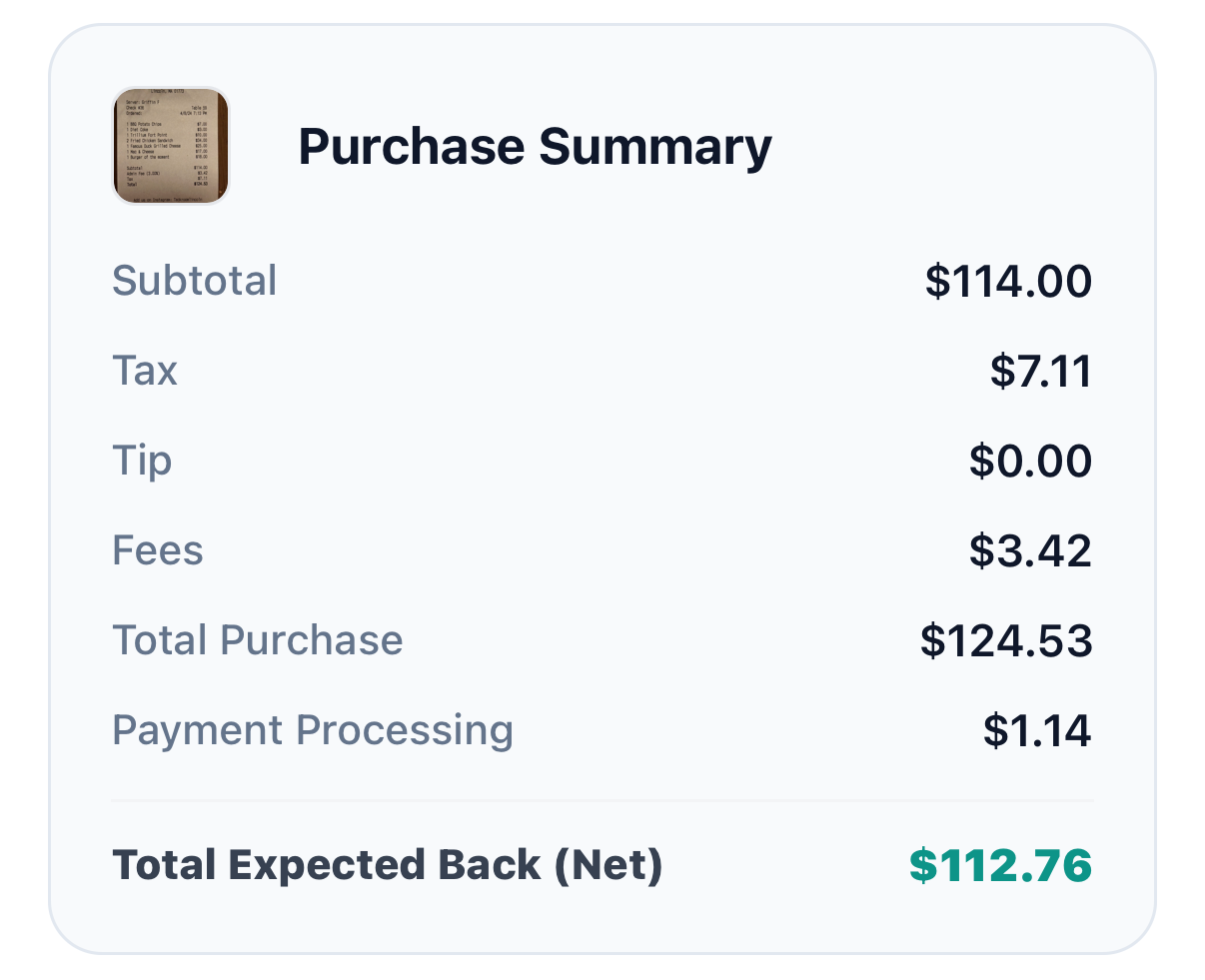Click the Total Expected Back (Net) label
The image size is (1205, 980).
click(386, 865)
